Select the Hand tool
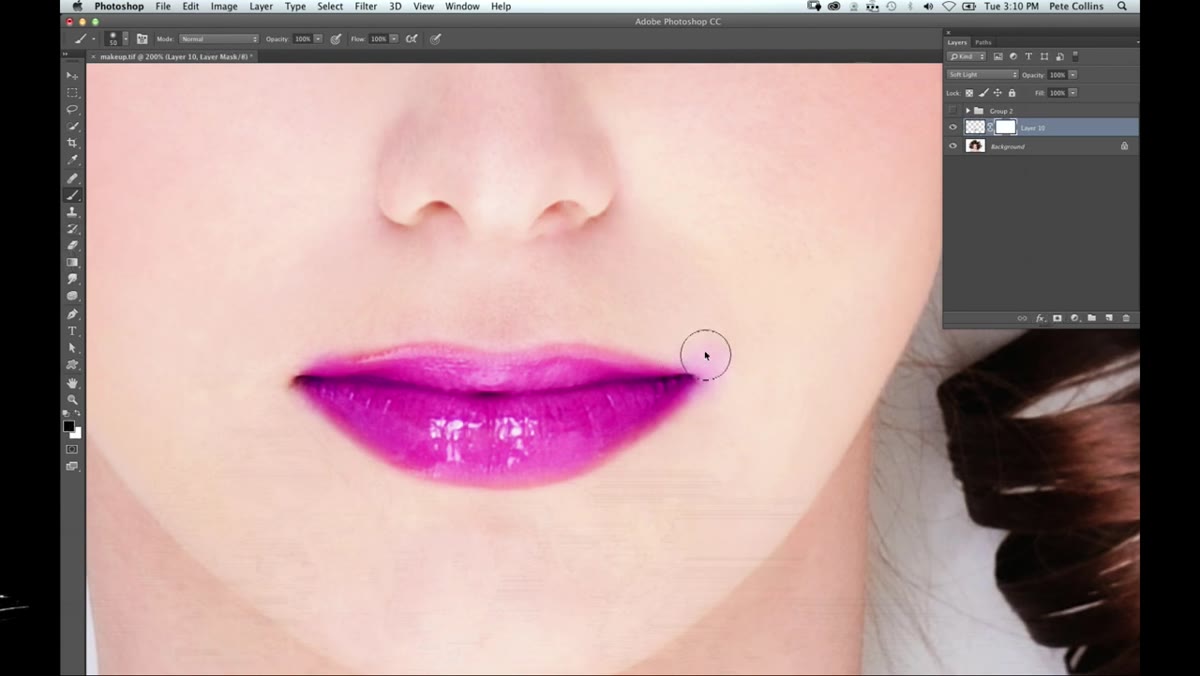 click(x=72, y=383)
